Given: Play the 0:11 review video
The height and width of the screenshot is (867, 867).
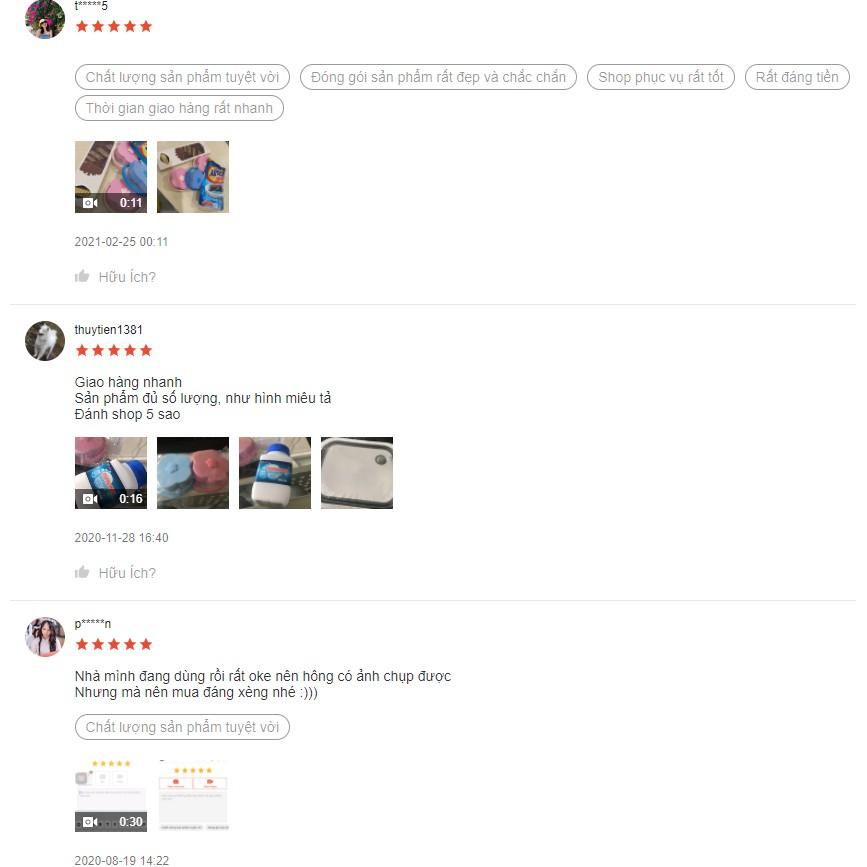Looking at the screenshot, I should pos(111,177).
